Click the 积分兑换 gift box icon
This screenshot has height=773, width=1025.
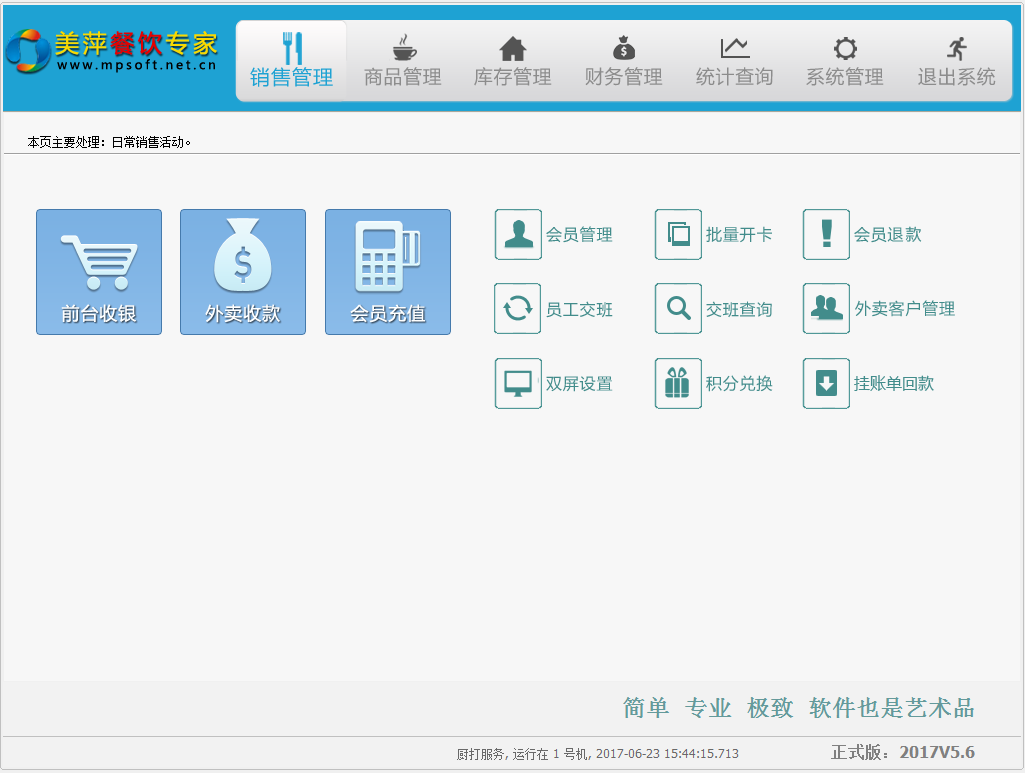(678, 384)
